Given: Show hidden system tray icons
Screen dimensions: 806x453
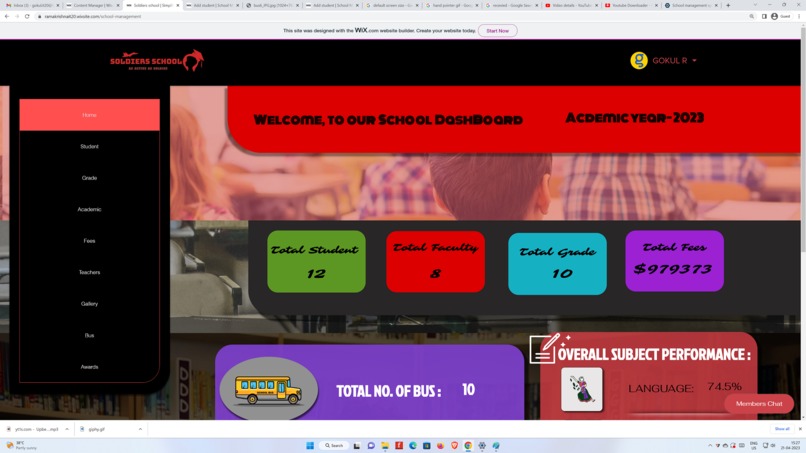Looking at the screenshot, I should (x=710, y=445).
